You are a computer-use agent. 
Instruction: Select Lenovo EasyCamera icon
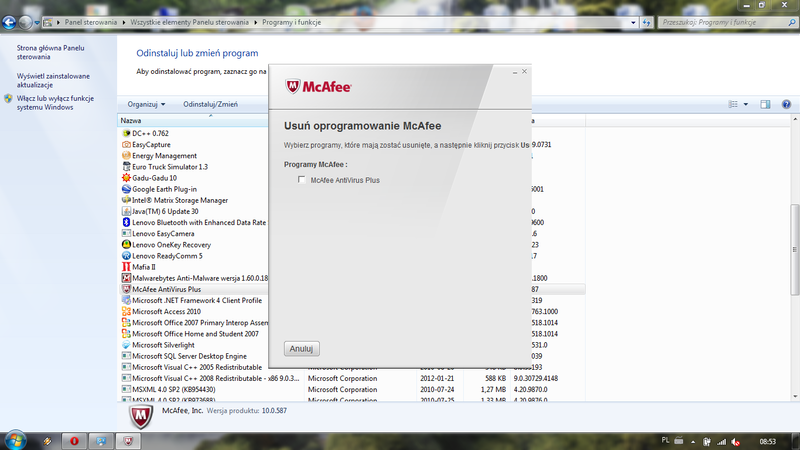click(x=126, y=233)
